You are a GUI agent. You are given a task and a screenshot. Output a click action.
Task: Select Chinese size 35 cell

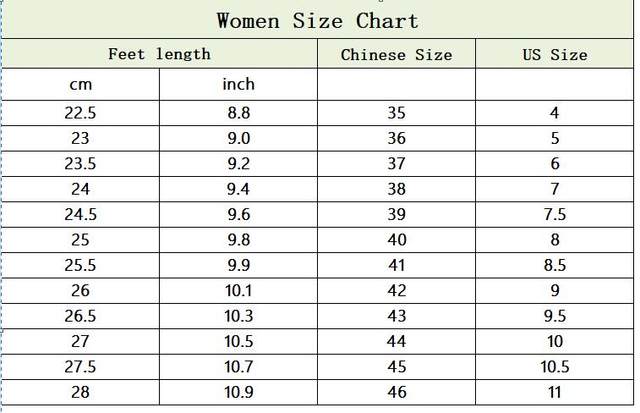396,113
